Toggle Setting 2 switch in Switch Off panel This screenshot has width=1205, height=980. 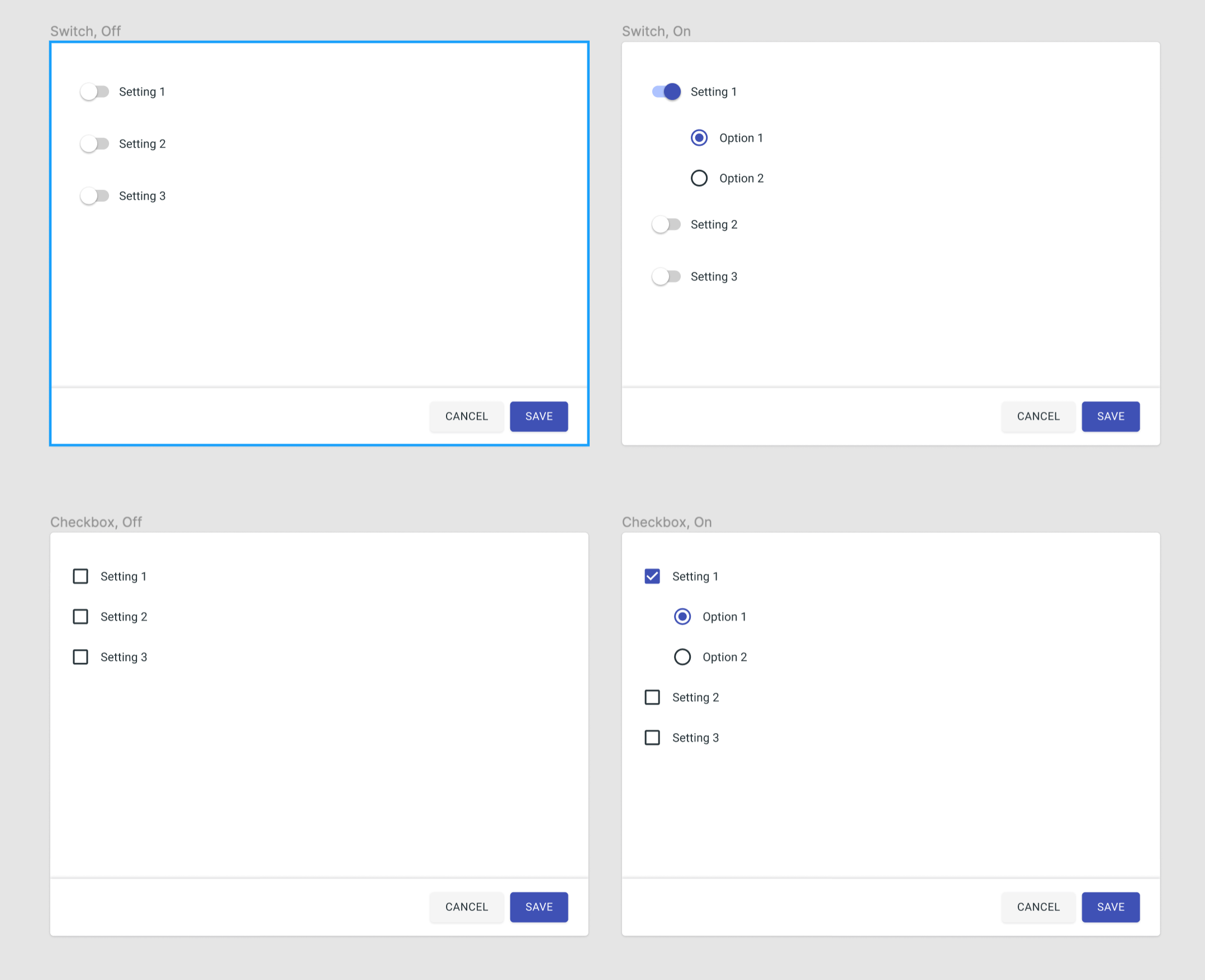94,144
